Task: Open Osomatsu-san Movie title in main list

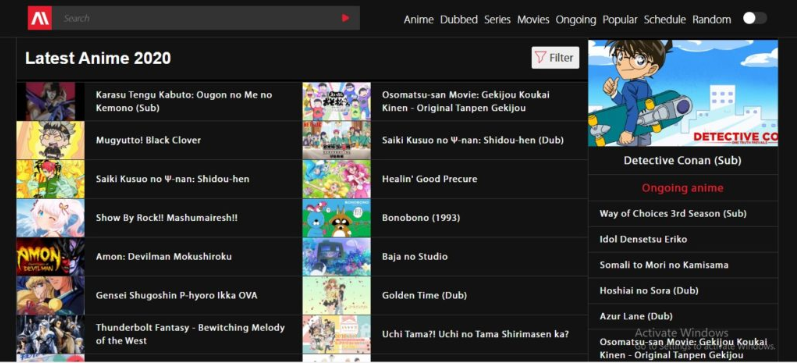Action: point(466,101)
